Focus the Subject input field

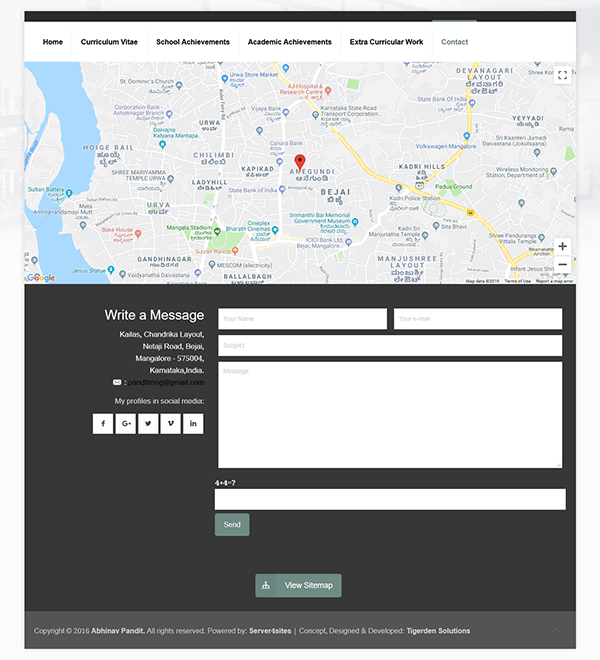tap(390, 346)
